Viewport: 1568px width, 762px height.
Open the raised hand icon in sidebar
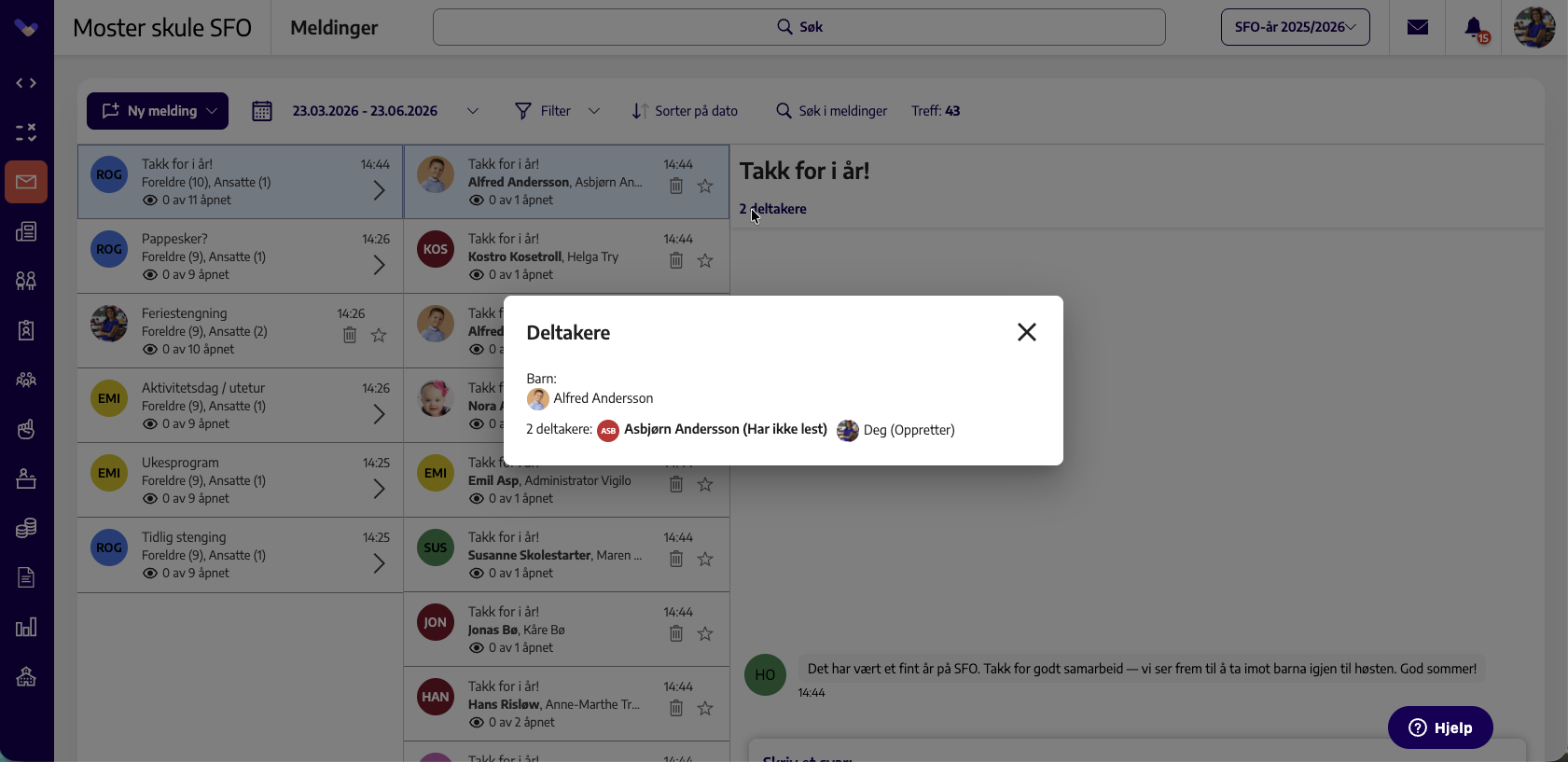[26, 429]
